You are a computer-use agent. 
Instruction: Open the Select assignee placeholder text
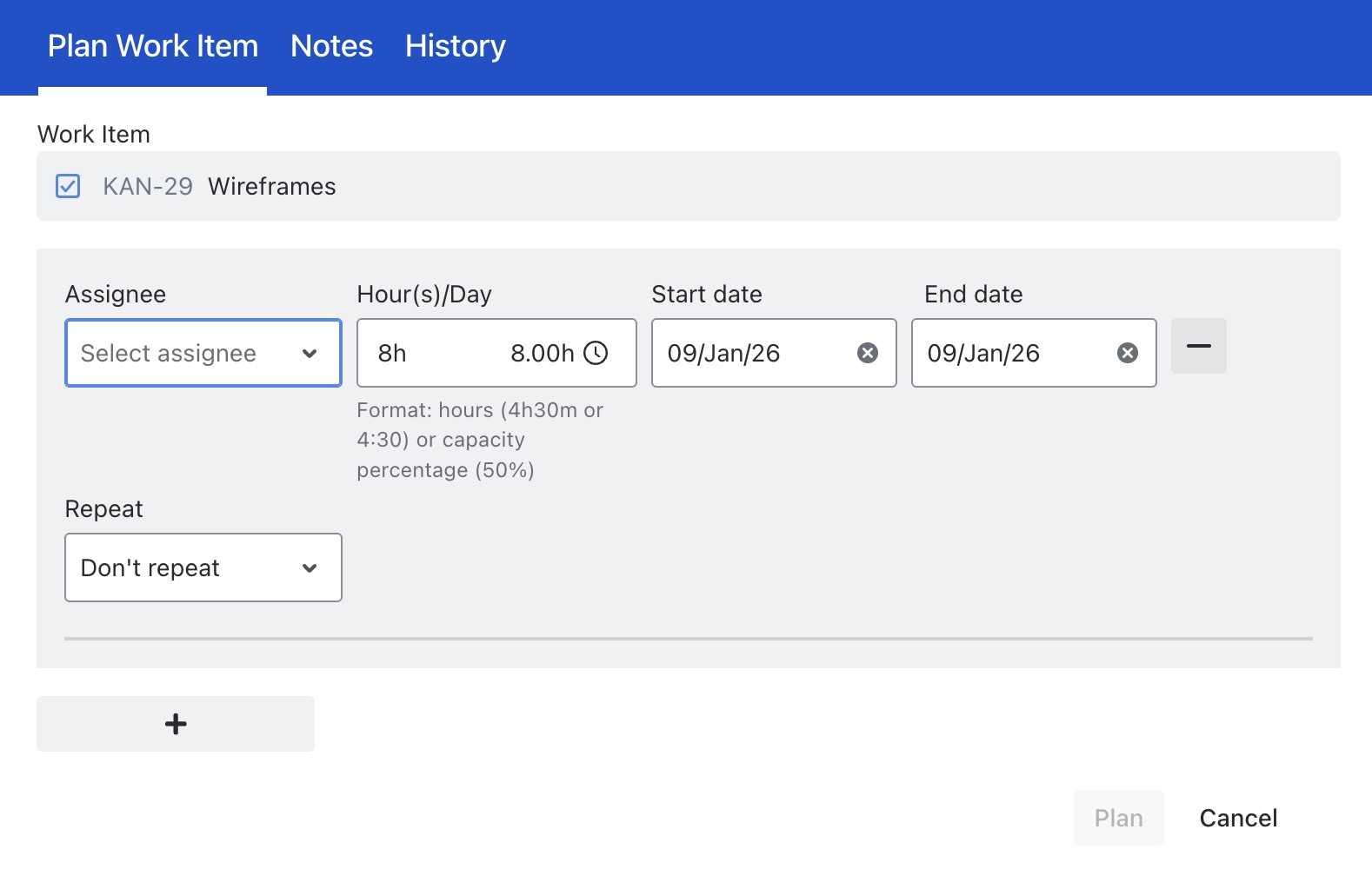coord(169,354)
